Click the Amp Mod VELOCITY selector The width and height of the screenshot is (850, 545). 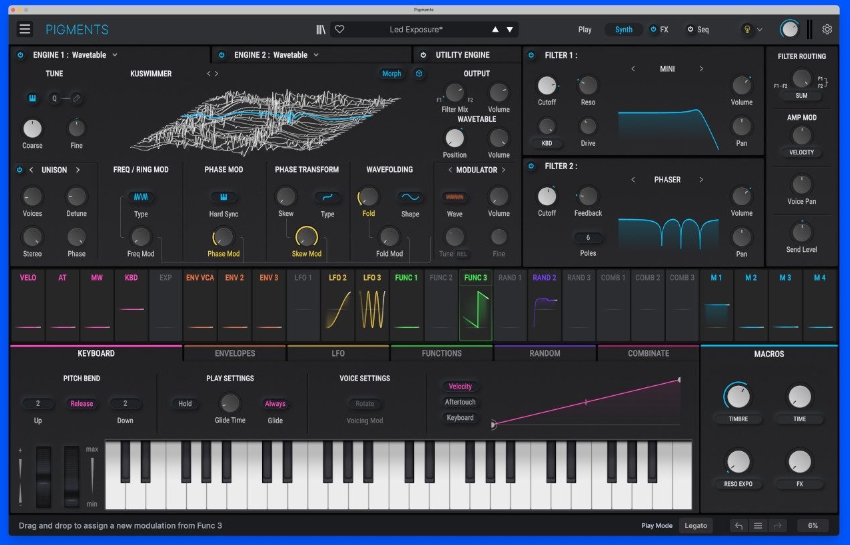coord(801,152)
